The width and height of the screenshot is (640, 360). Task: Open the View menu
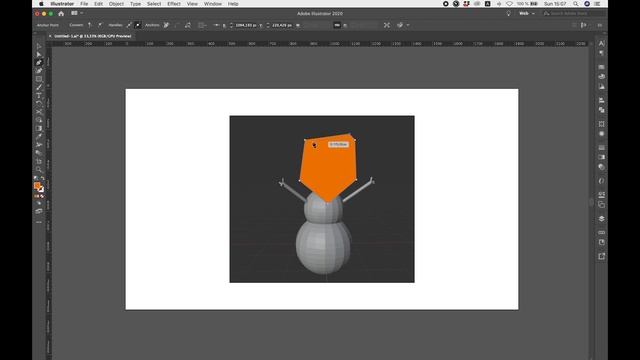coord(192,4)
